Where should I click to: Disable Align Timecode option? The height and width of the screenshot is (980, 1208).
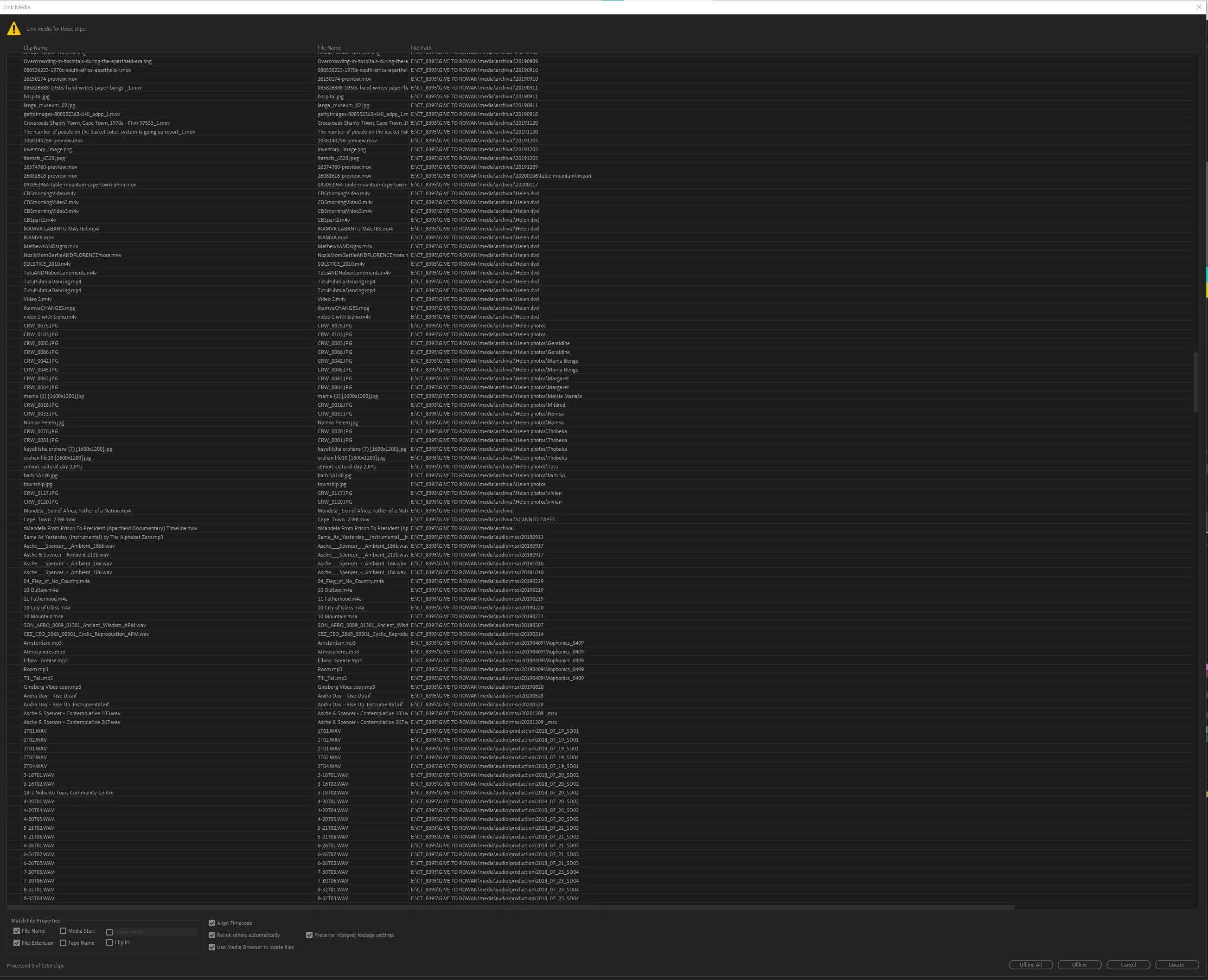click(x=212, y=923)
